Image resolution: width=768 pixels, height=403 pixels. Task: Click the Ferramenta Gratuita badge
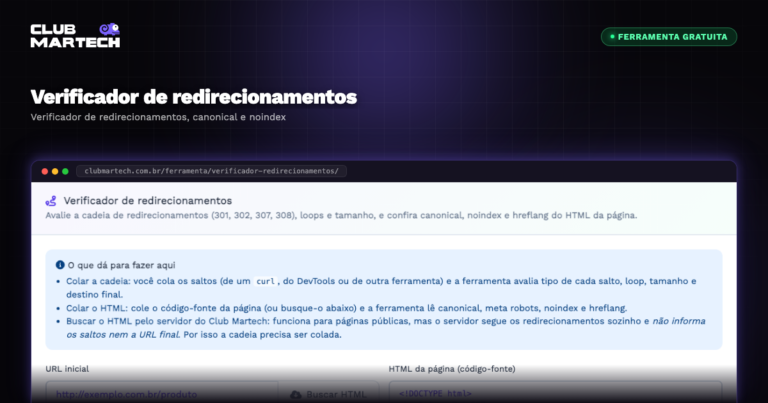669,37
